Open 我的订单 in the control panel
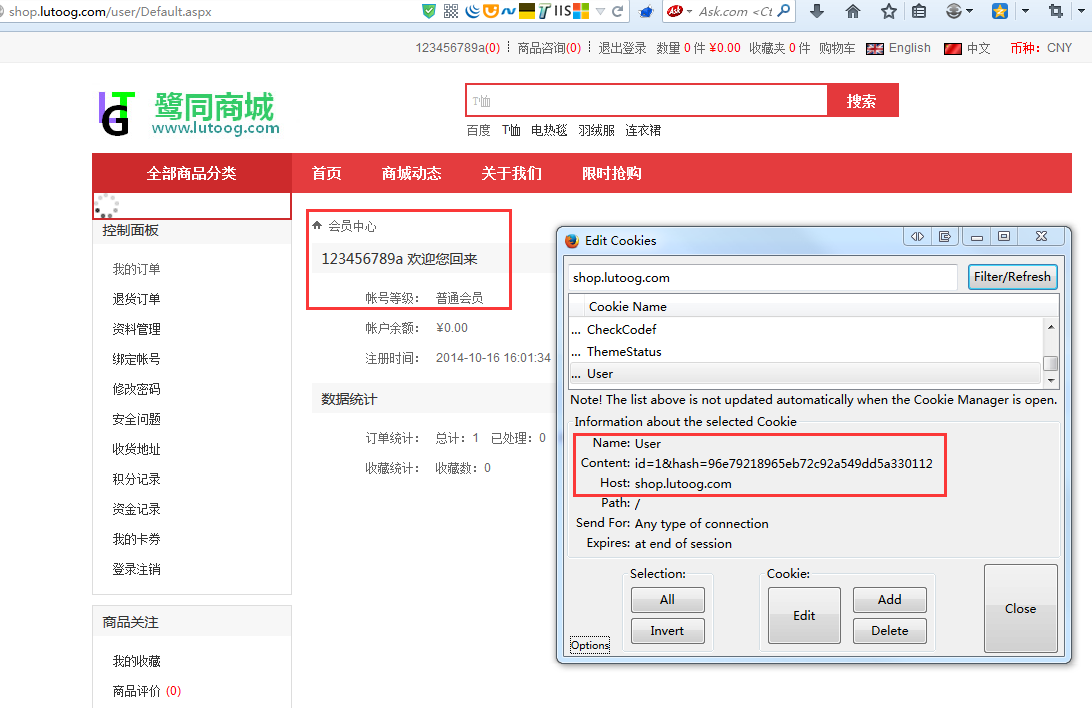 [x=136, y=269]
